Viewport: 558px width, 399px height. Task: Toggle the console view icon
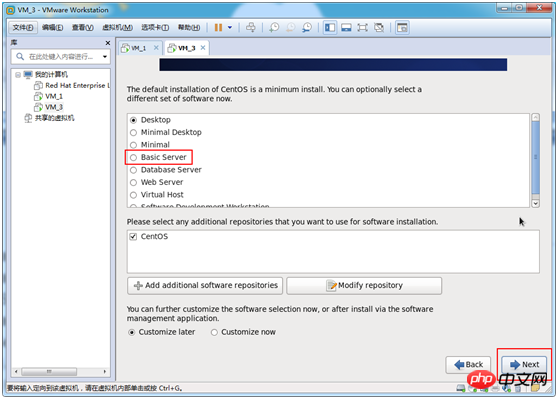pos(402,27)
